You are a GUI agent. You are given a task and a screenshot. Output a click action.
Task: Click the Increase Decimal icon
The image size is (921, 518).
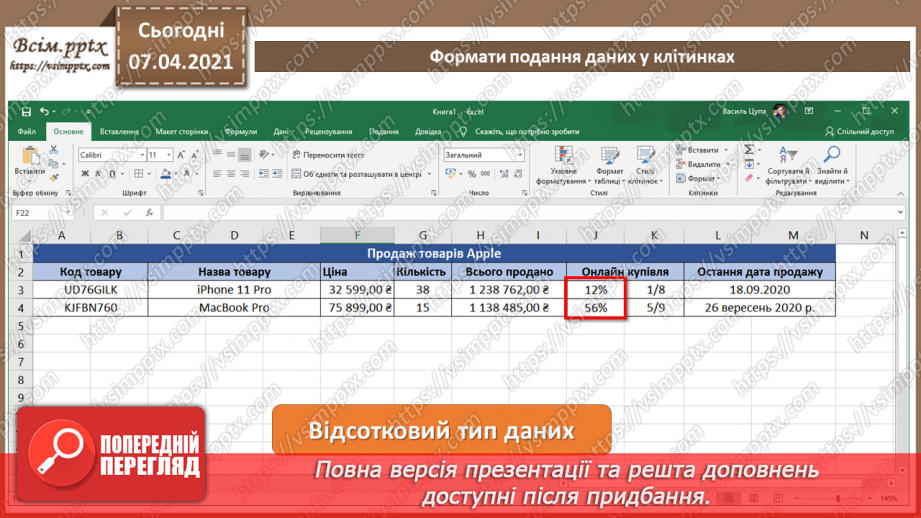click(504, 174)
